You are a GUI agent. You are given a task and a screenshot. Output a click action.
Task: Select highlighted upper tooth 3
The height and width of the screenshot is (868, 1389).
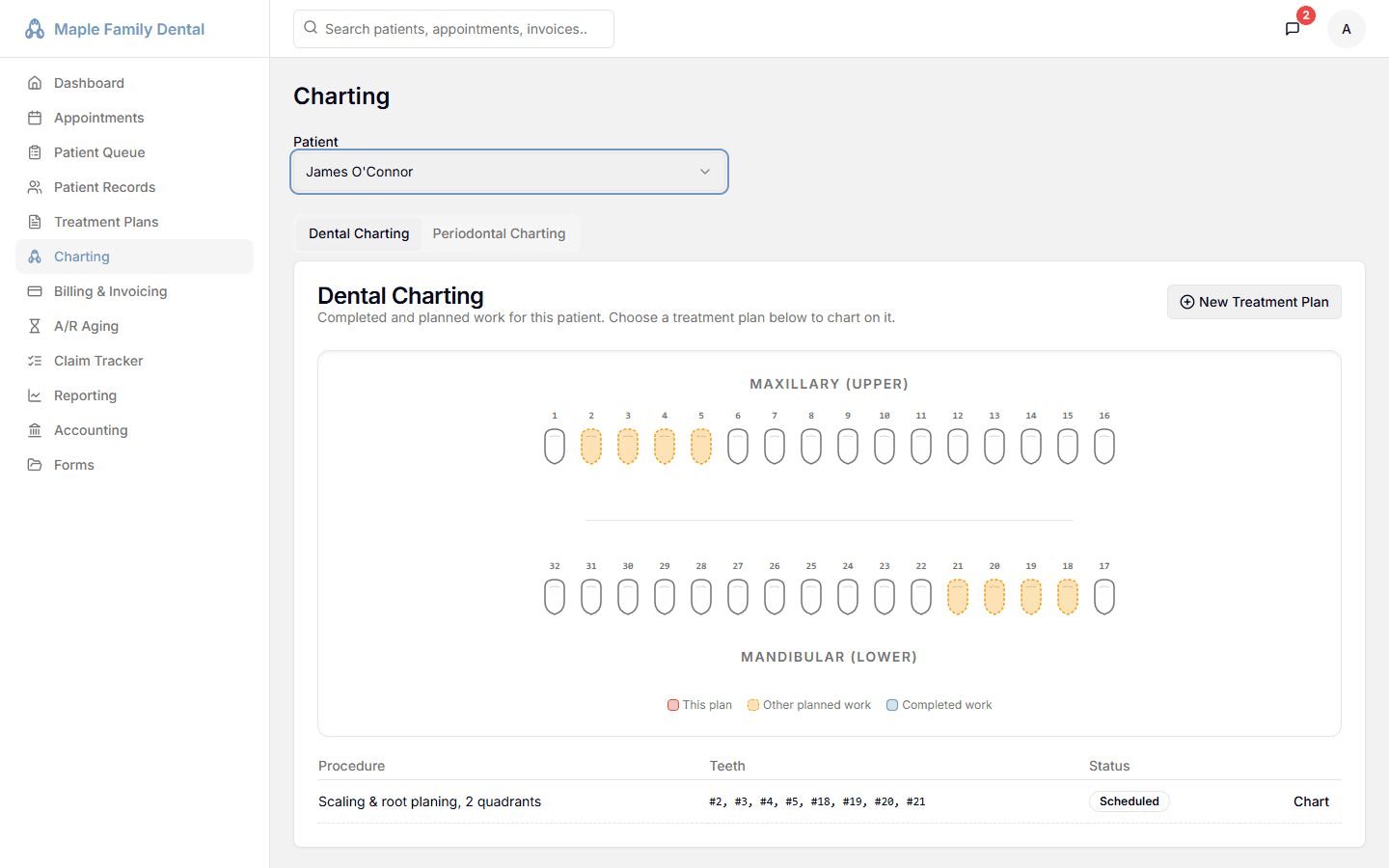click(628, 447)
